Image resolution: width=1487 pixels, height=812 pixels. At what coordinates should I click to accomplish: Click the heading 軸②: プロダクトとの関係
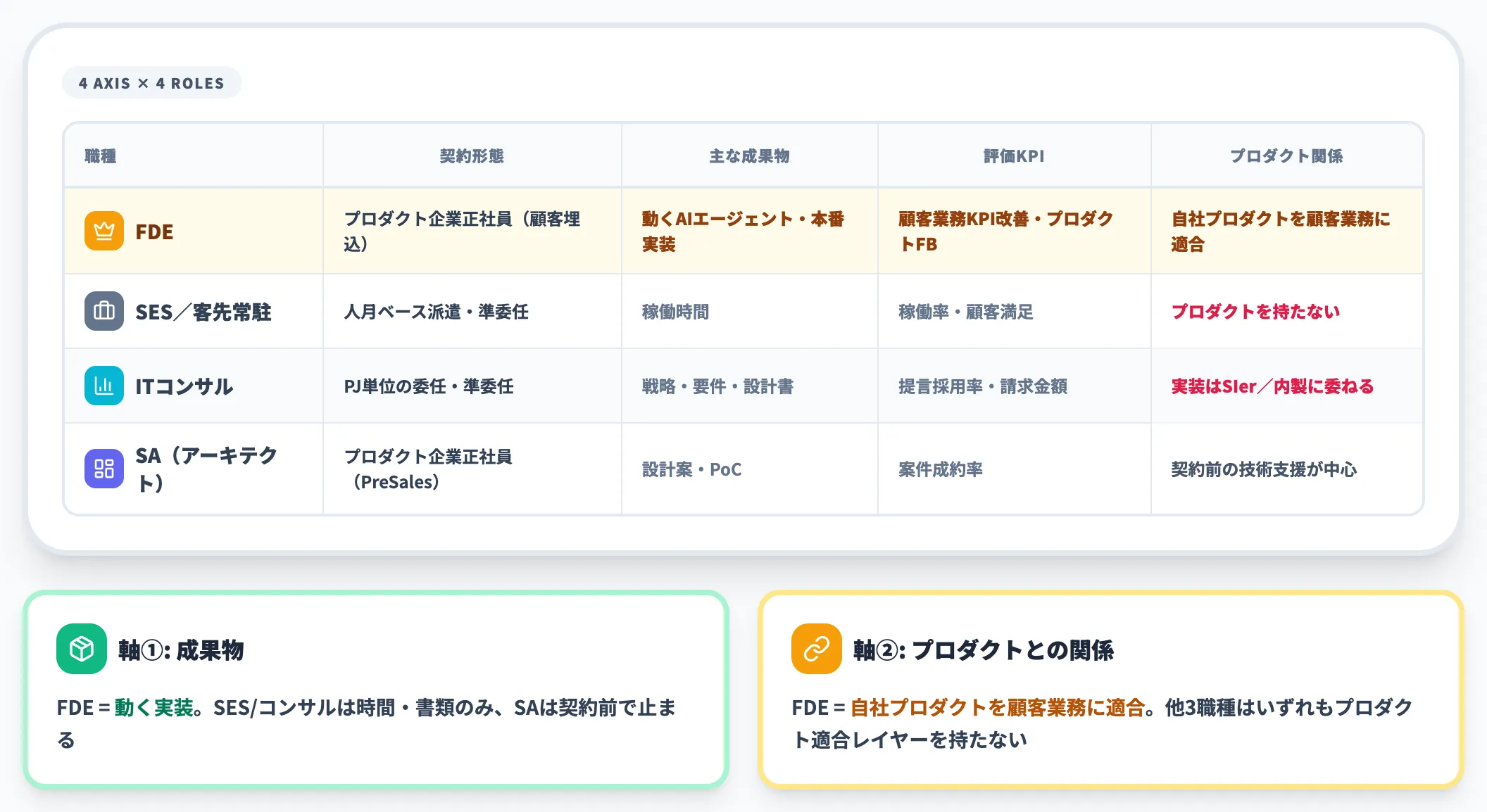(984, 649)
